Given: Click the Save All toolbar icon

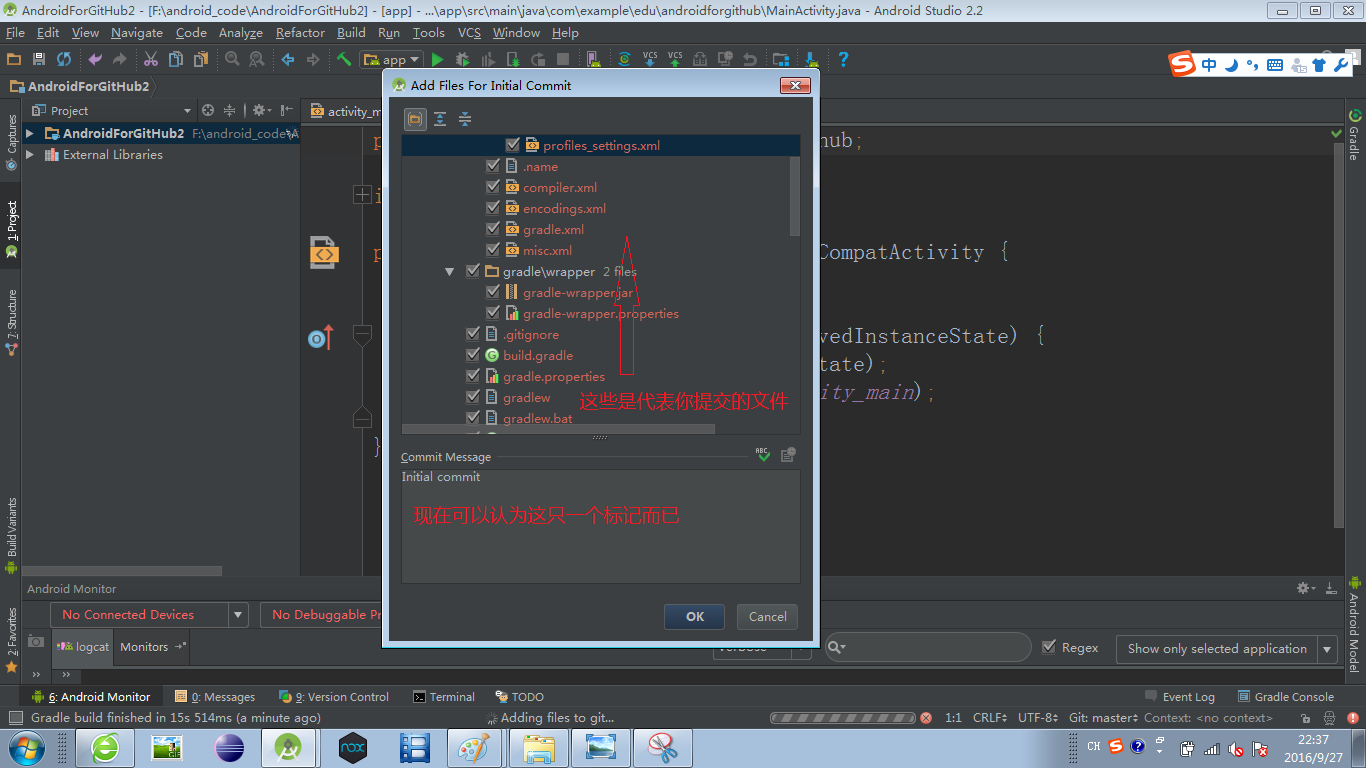Looking at the screenshot, I should point(39,59).
